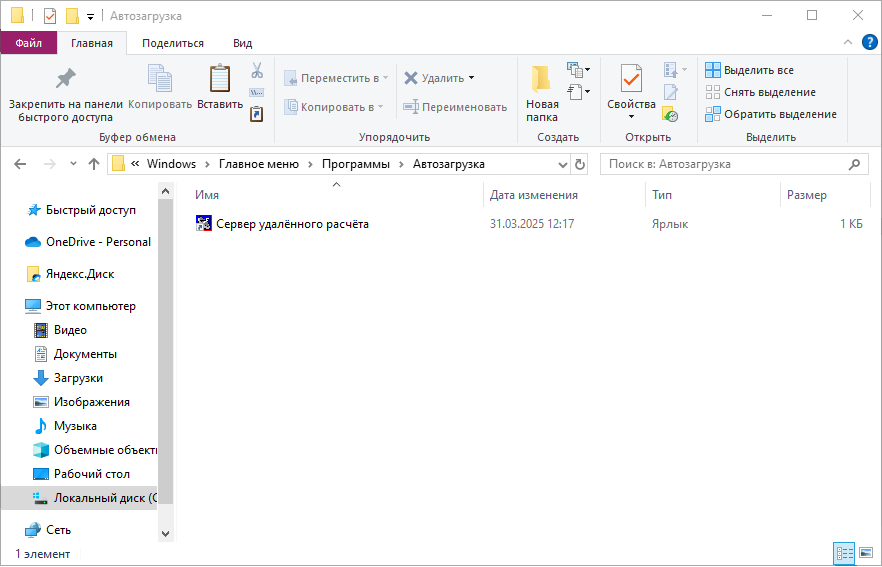Open Загрузки in navigation pane
This screenshot has height=567, width=882.
pyautogui.click(x=78, y=378)
